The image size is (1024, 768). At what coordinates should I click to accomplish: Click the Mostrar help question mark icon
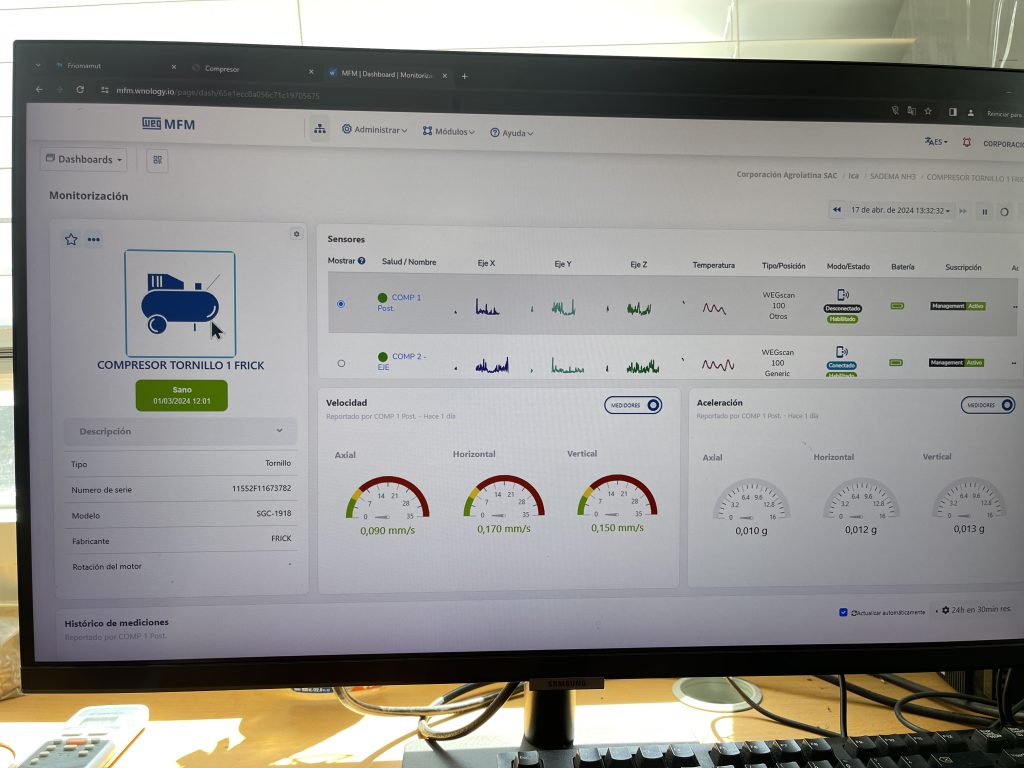tap(361, 261)
